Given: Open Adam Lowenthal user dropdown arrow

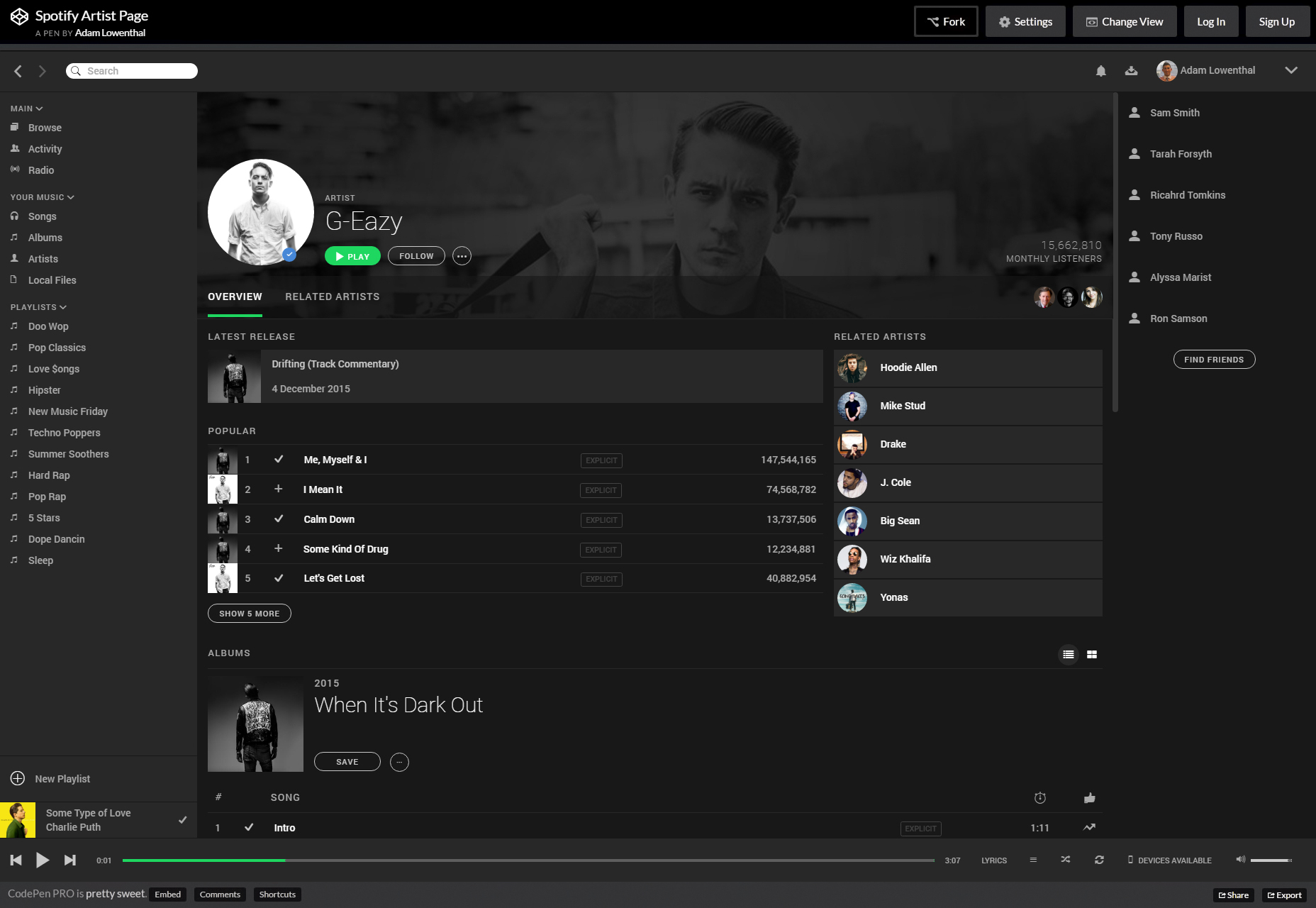Looking at the screenshot, I should pyautogui.click(x=1290, y=70).
